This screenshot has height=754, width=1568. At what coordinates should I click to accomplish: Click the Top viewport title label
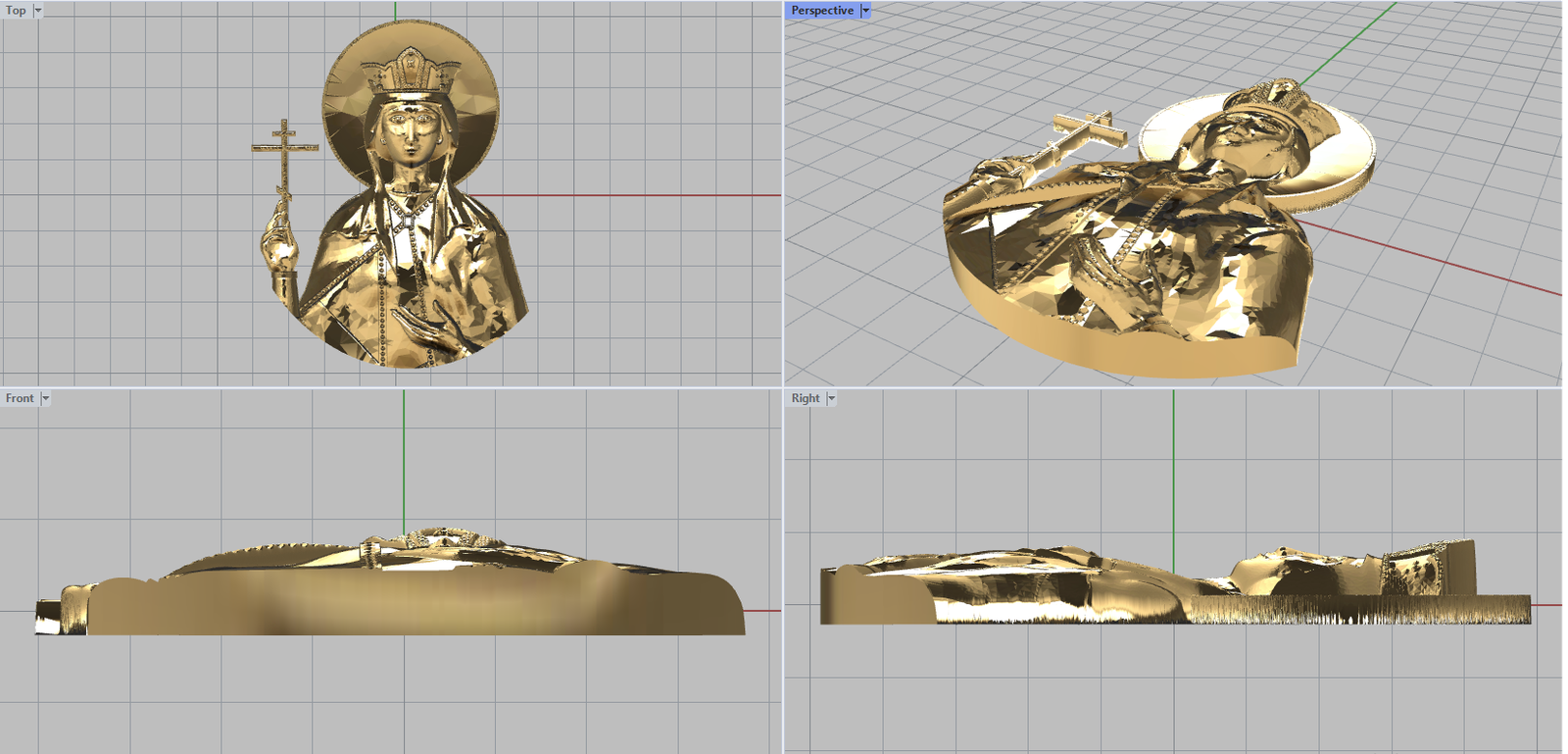[16, 11]
